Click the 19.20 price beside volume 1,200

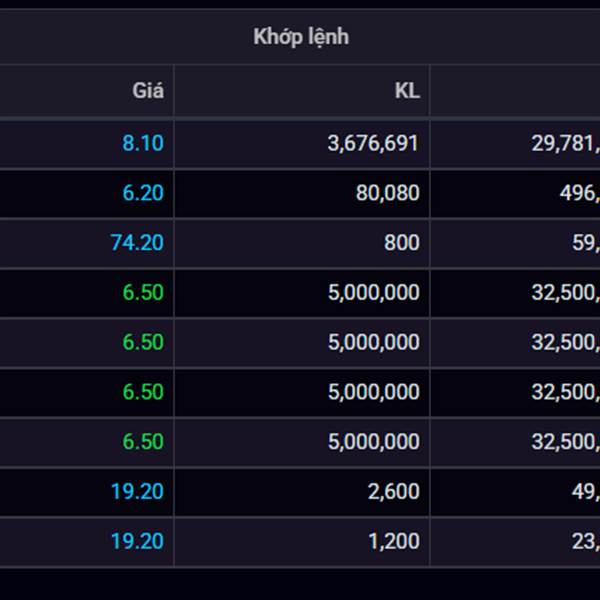pos(137,542)
